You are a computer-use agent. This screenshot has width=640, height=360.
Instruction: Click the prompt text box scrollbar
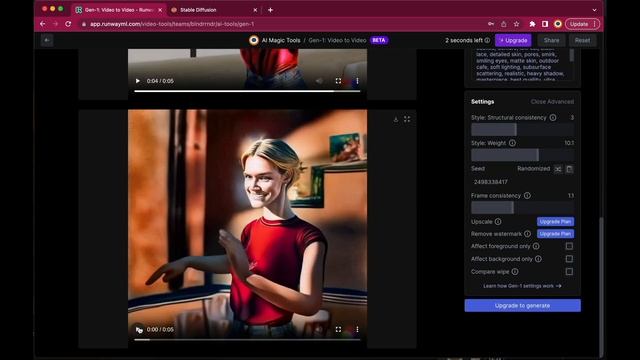pos(572,56)
